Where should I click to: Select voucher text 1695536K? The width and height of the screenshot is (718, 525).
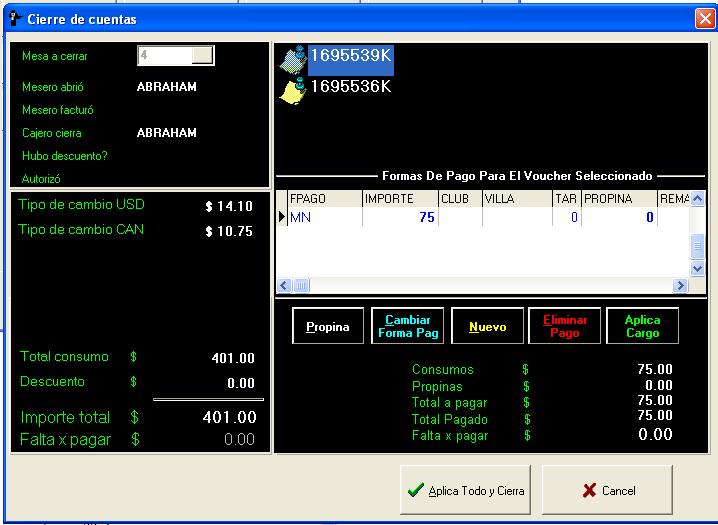[351, 86]
